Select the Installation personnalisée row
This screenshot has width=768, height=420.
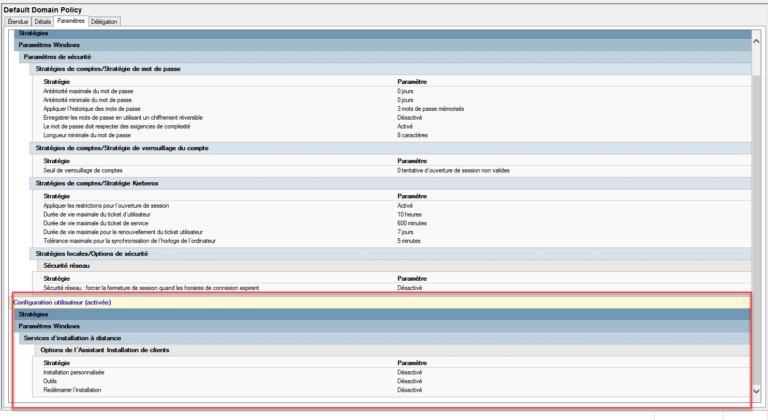(392, 372)
